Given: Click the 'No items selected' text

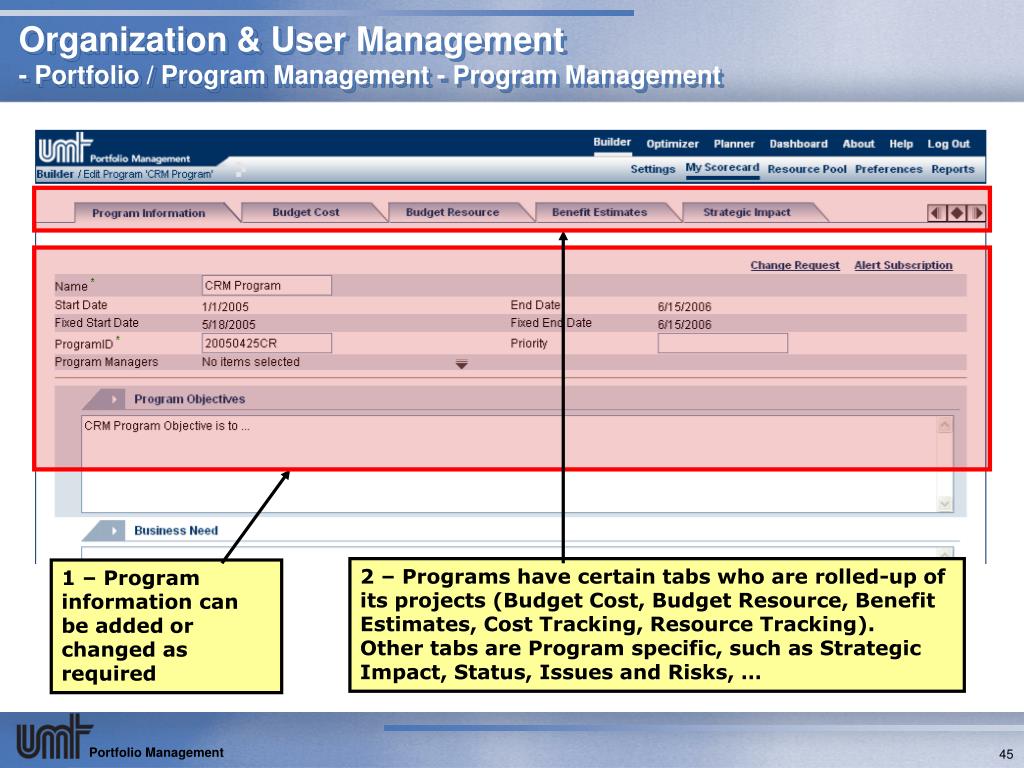Looking at the screenshot, I should tap(251, 362).
